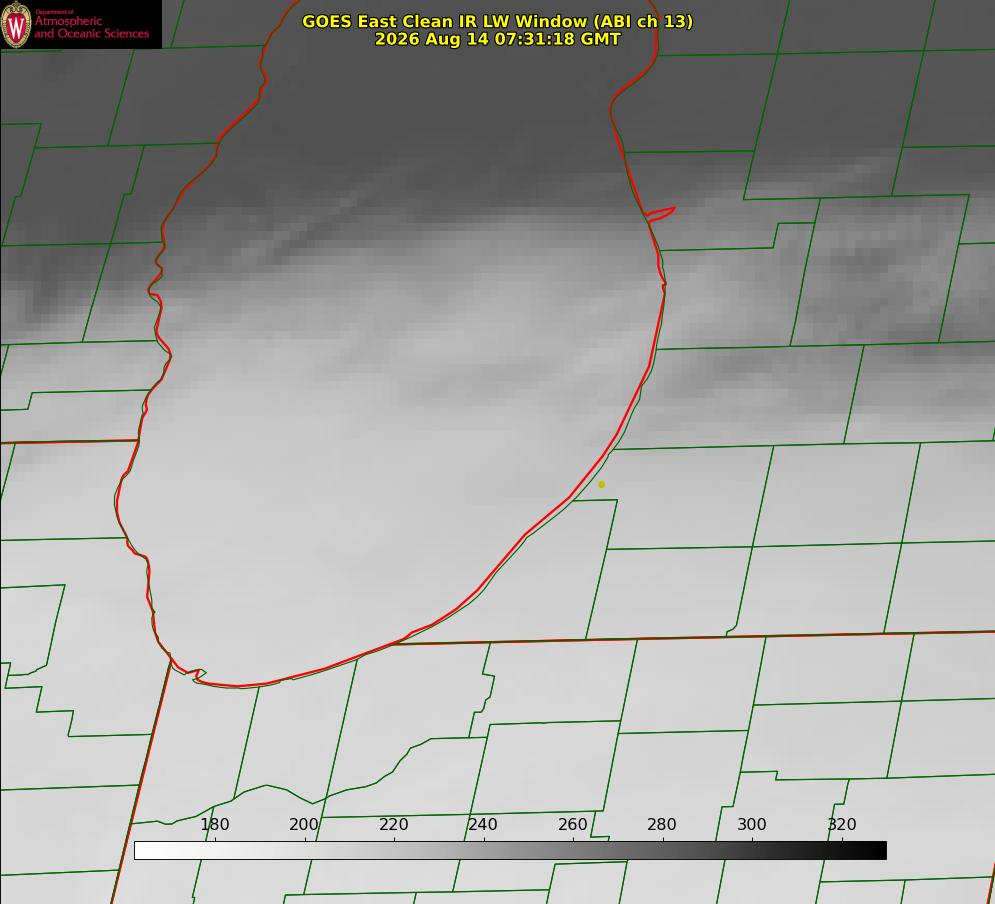
Task: Click the 280 label on the temperature scale
Action: (x=662, y=824)
